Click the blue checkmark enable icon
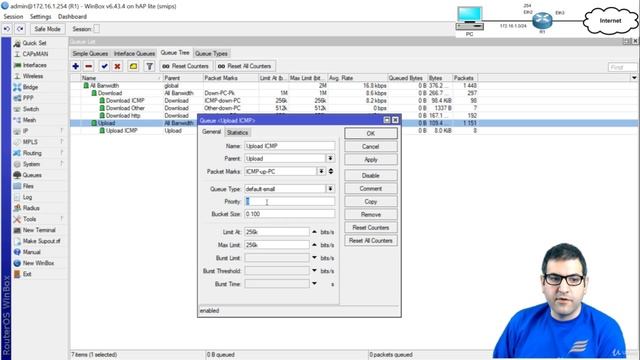Screen dimensions: 640x360 coord(104,66)
